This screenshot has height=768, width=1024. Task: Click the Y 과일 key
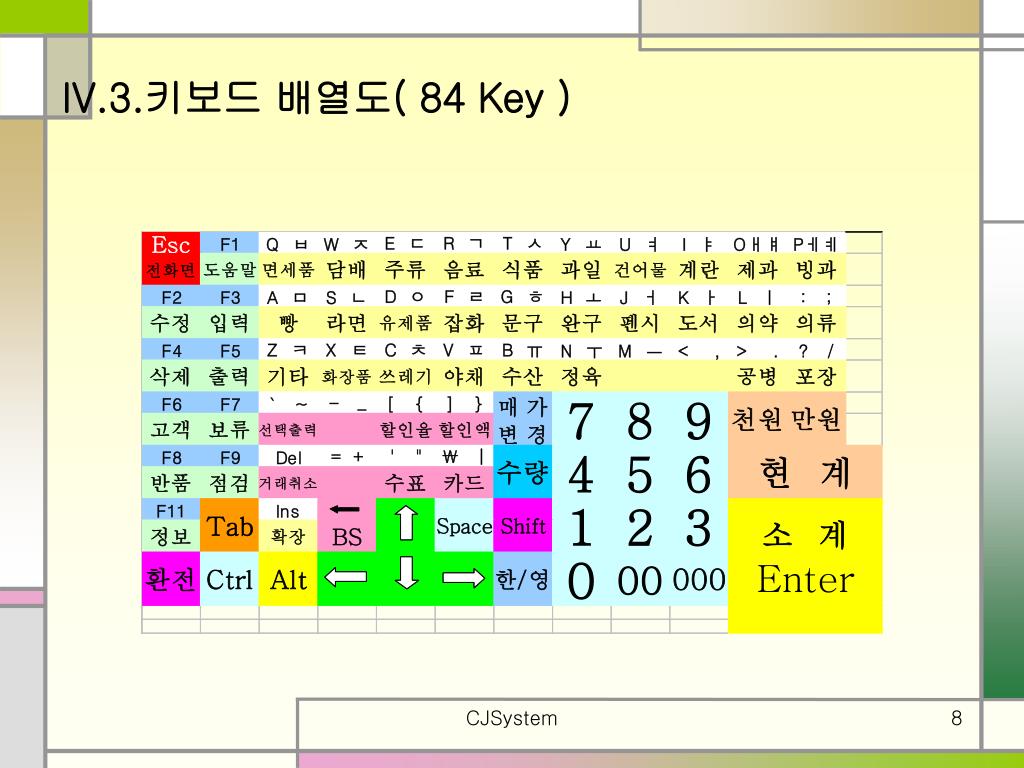pyautogui.click(x=581, y=258)
